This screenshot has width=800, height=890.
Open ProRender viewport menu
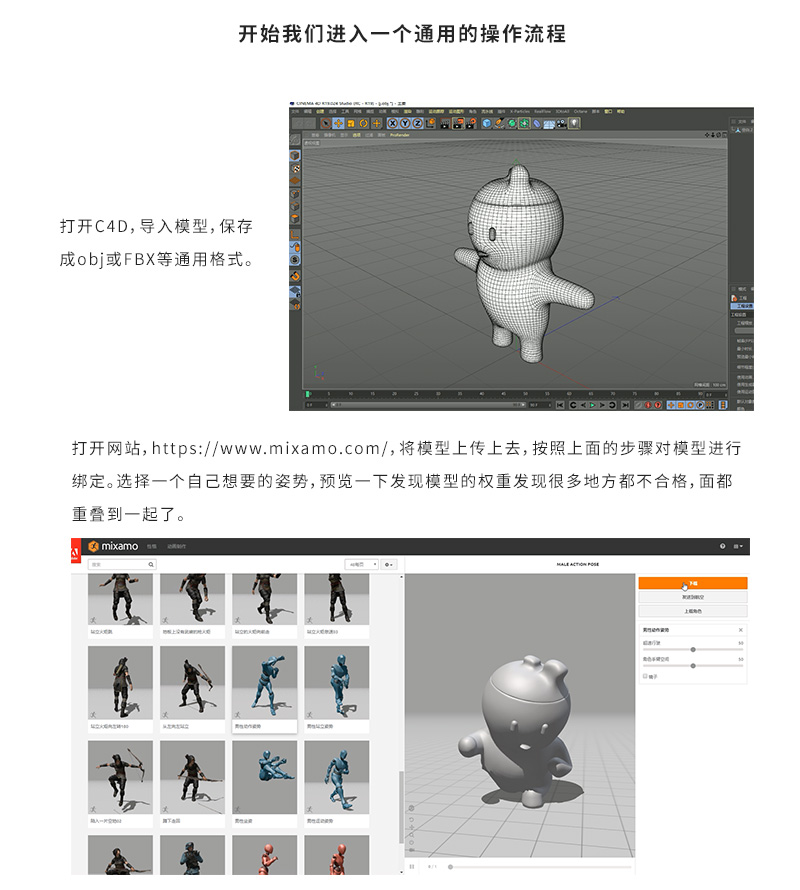(400, 135)
